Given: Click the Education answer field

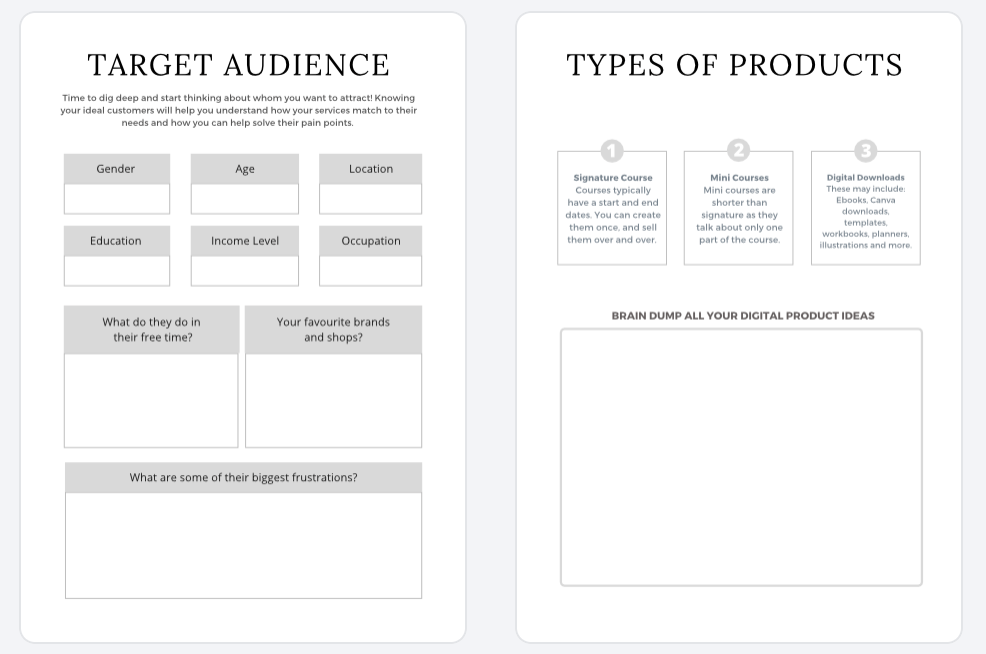Looking at the screenshot, I should point(117,271).
